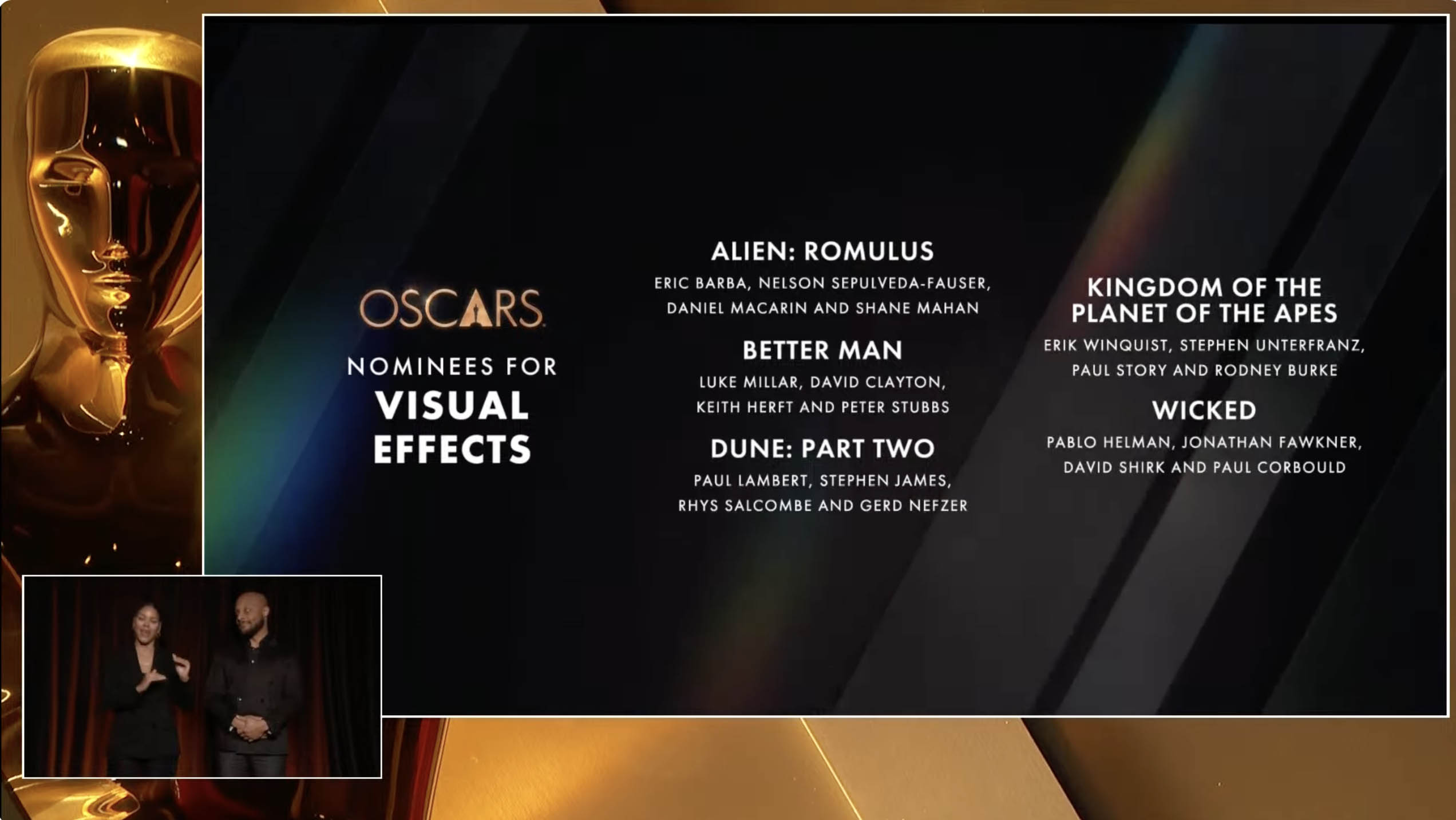Click "PABLO HELMAN, JONATHAN FAWKNER," line
This screenshot has width=1456, height=820.
[1204, 443]
